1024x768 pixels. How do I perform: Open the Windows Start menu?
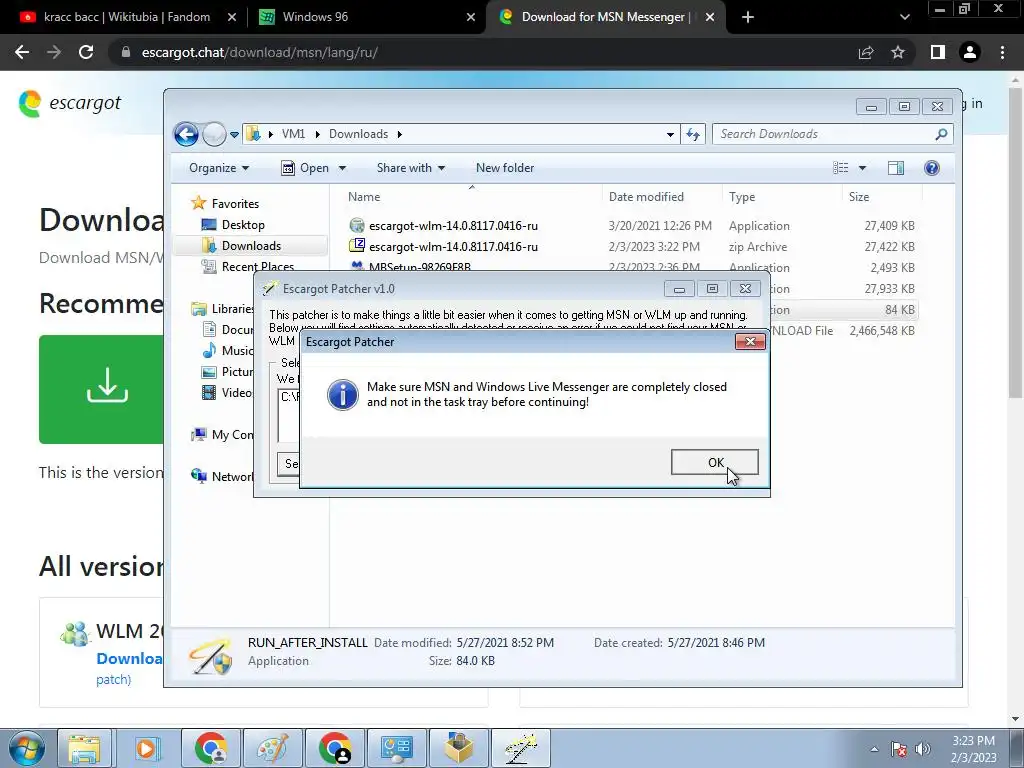[26, 748]
